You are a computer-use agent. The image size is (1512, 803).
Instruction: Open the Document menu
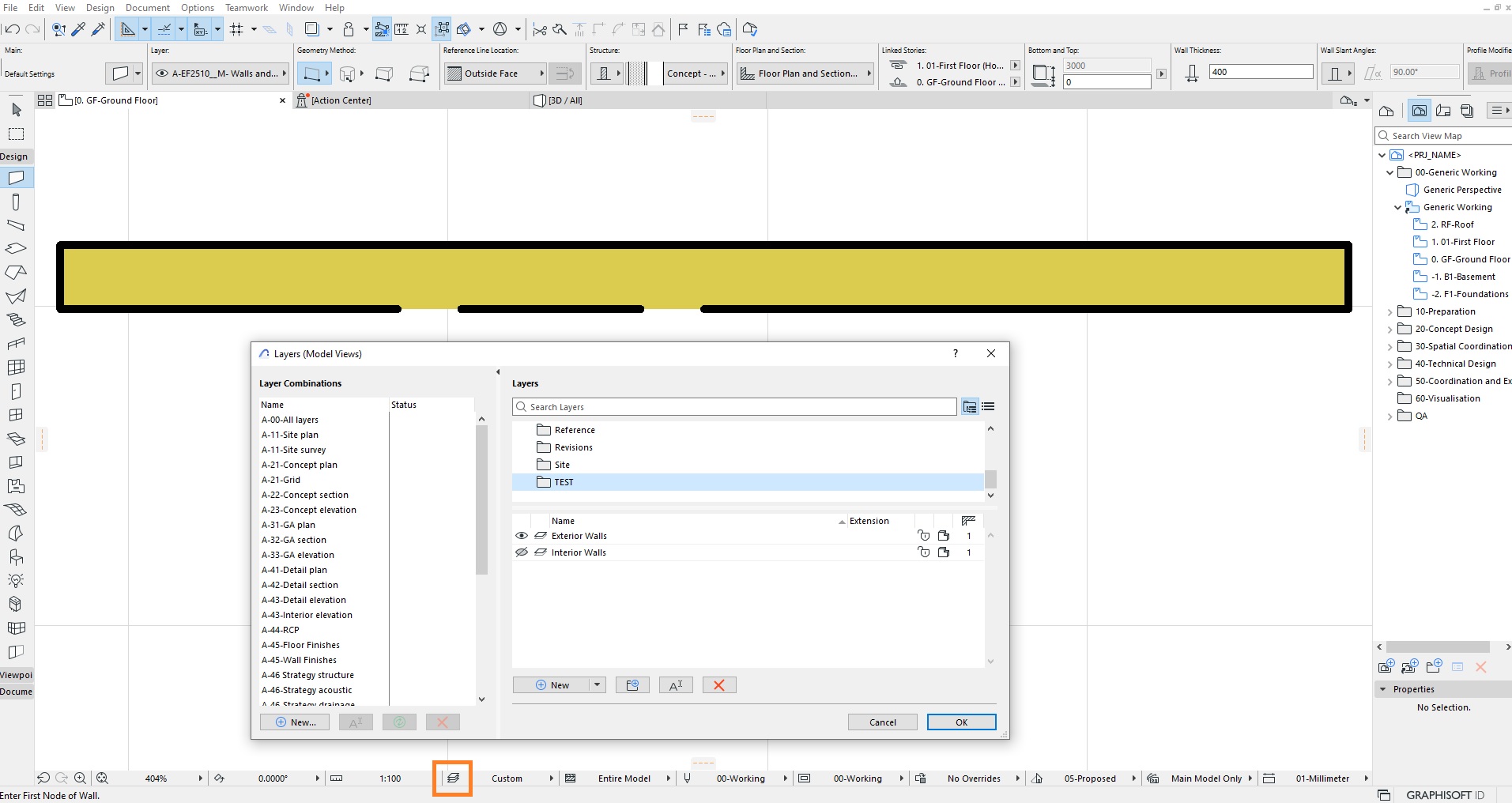coord(148,8)
